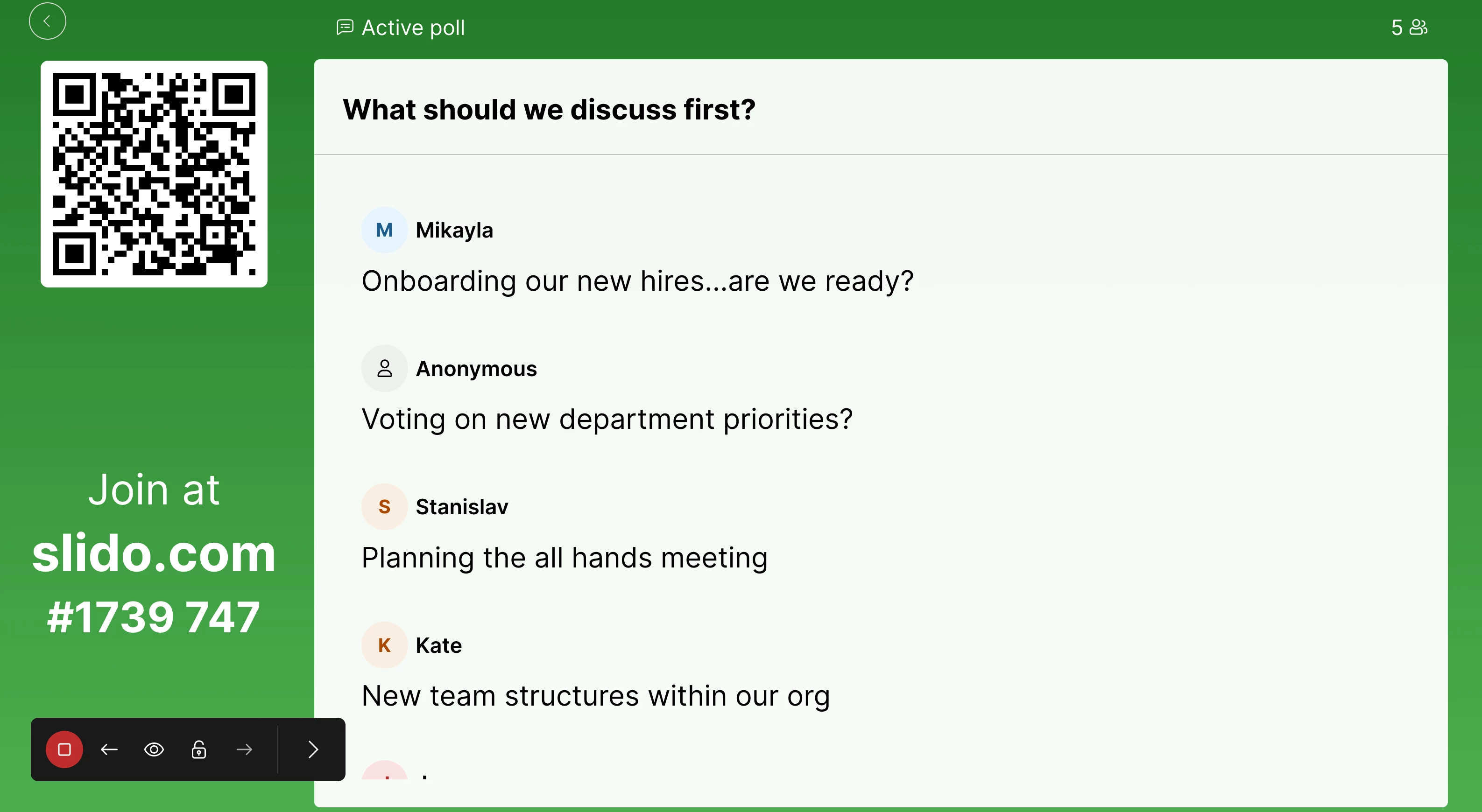Select the Active poll label

[x=413, y=27]
